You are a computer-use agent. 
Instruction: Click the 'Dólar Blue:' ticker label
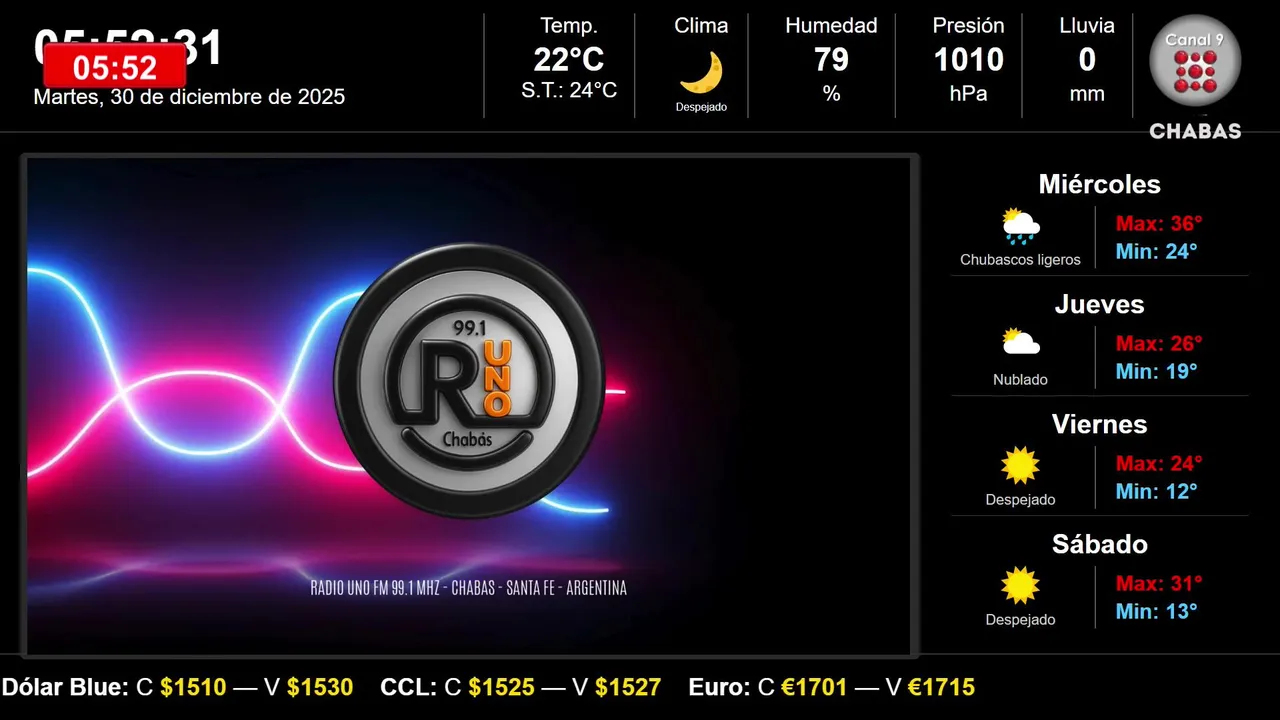coord(65,688)
